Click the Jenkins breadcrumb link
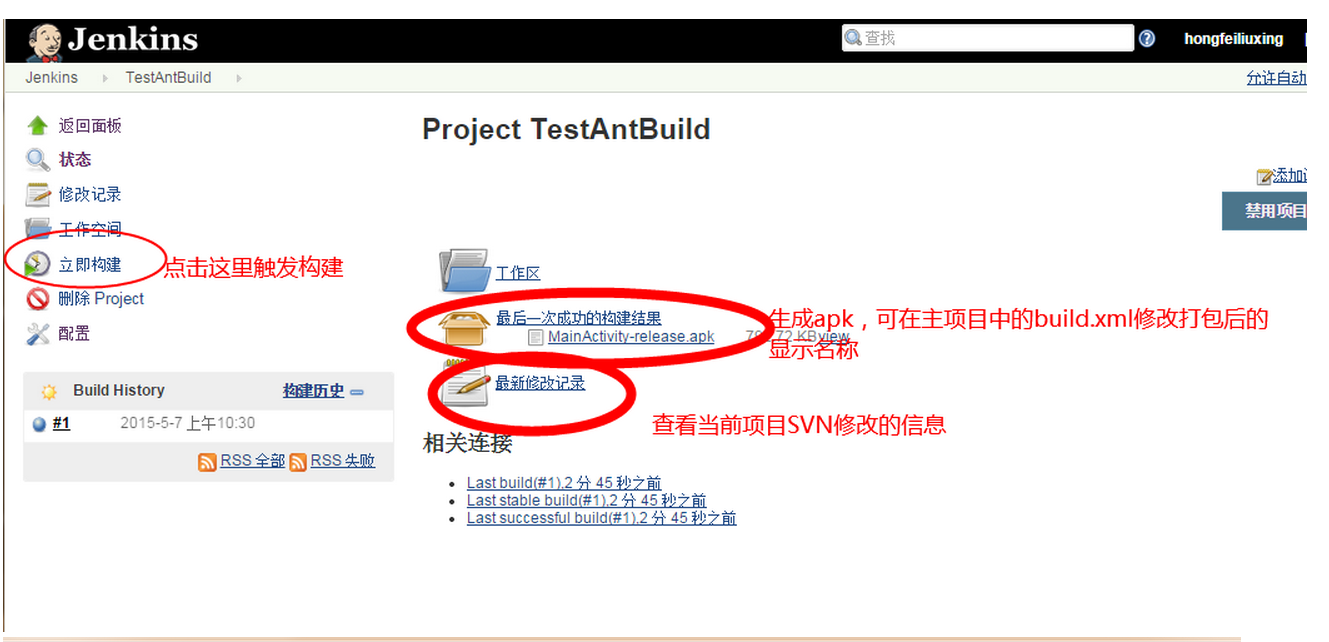1329x642 pixels. click(x=52, y=78)
